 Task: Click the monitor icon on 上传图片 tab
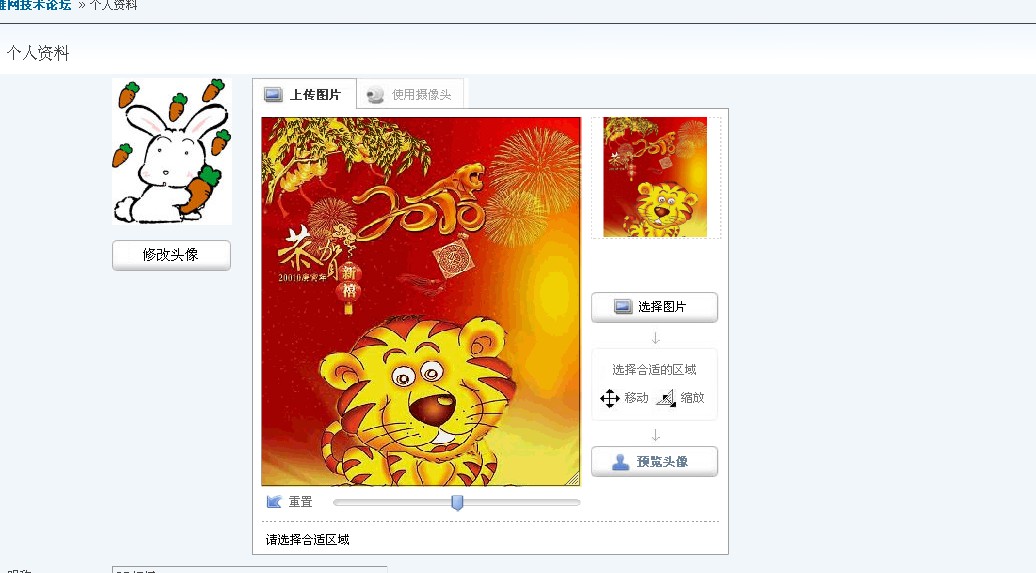point(273,95)
